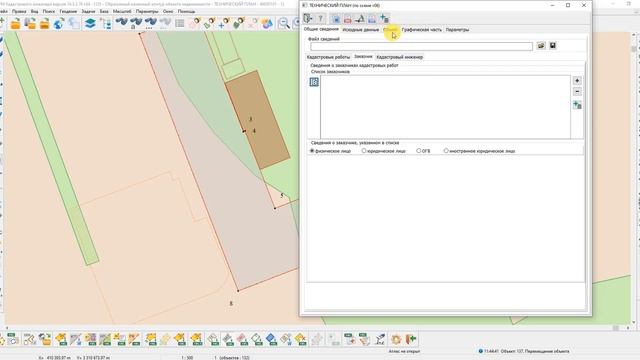The height and width of the screenshot is (360, 640).
Task: Open a file with the folder icon beside Файл сведений
Action: coord(541,46)
